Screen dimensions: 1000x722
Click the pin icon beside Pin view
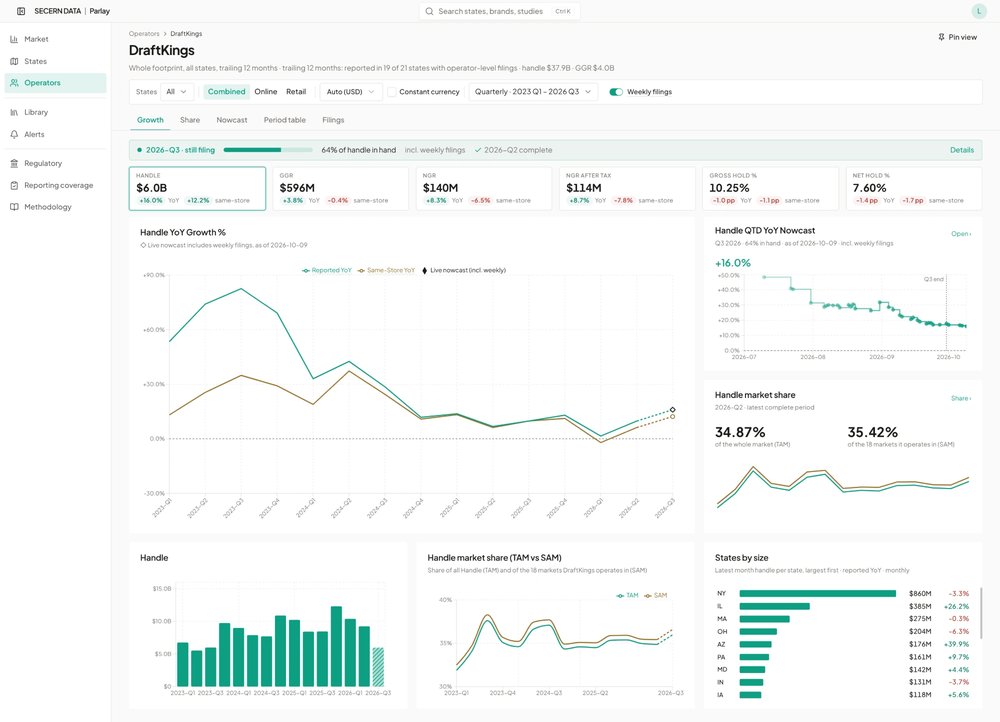pos(941,37)
